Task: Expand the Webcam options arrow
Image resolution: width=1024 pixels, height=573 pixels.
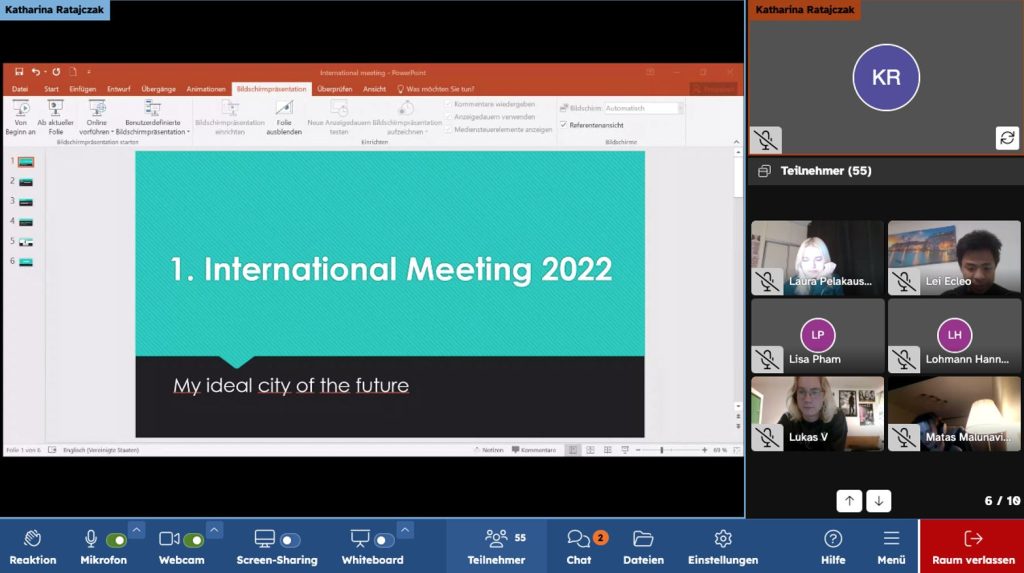Action: pyautogui.click(x=215, y=529)
